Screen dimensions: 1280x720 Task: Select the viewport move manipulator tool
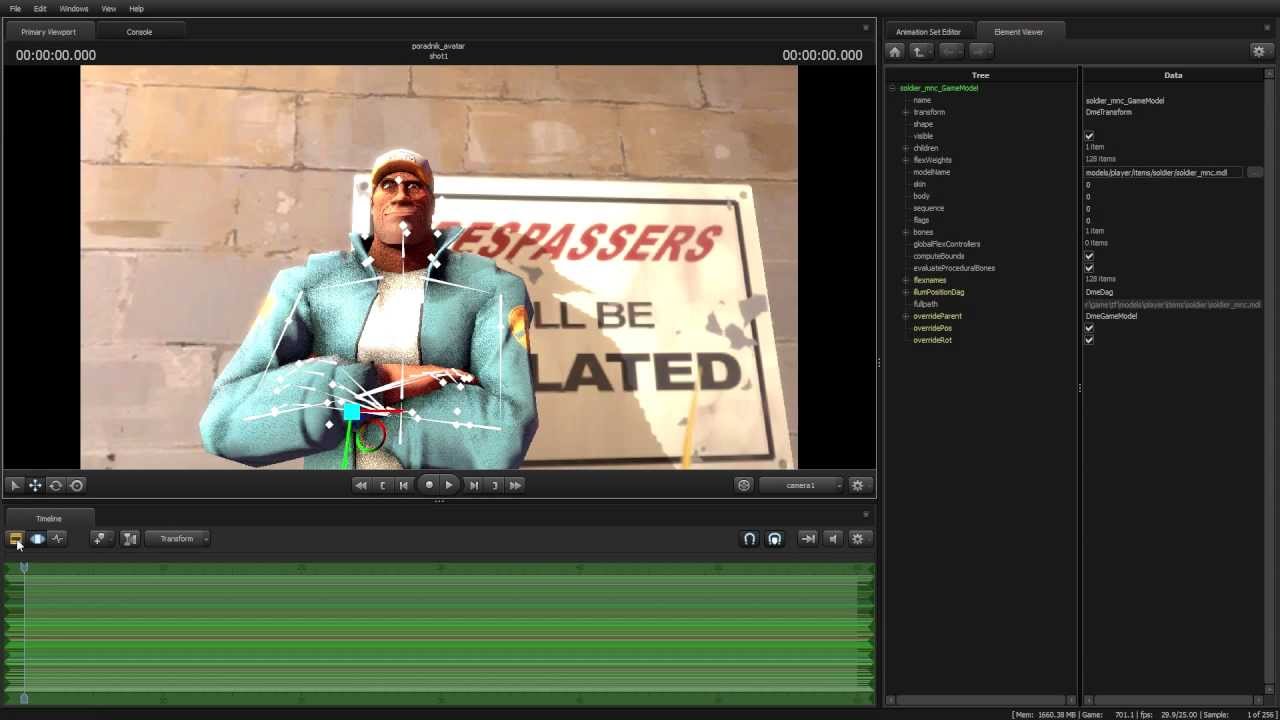tap(35, 485)
